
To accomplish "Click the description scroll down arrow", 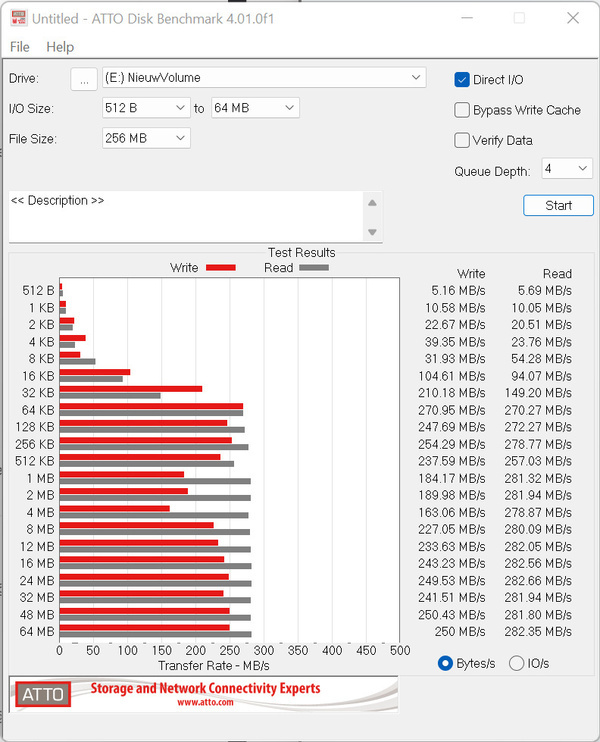I will [x=372, y=232].
